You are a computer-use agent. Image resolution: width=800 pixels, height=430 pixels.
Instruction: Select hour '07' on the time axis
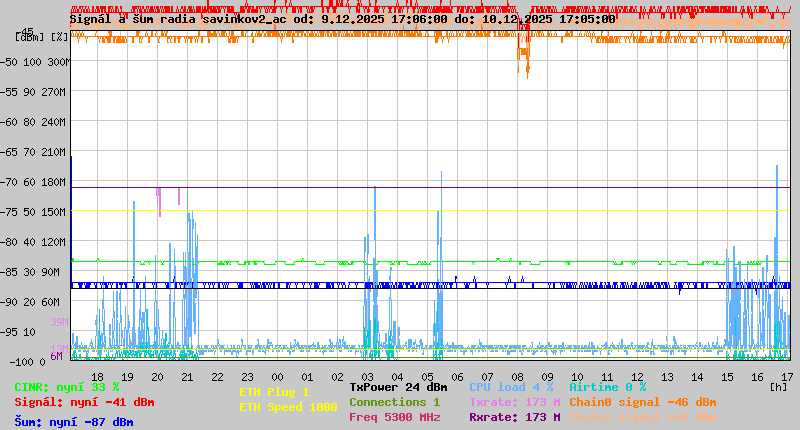487,377
